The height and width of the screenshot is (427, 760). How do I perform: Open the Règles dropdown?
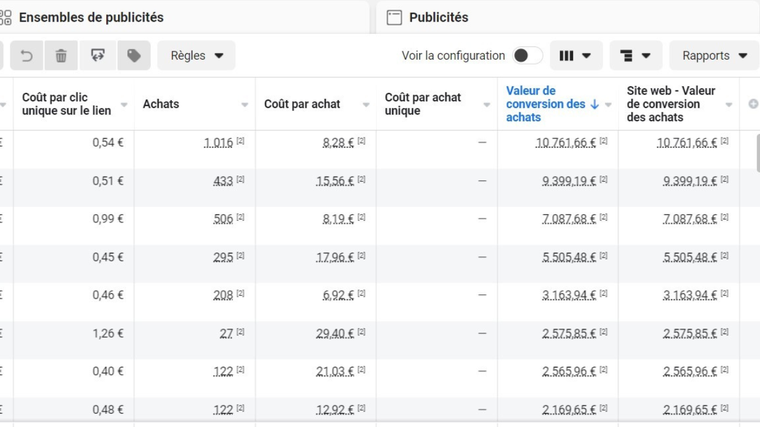tap(196, 56)
